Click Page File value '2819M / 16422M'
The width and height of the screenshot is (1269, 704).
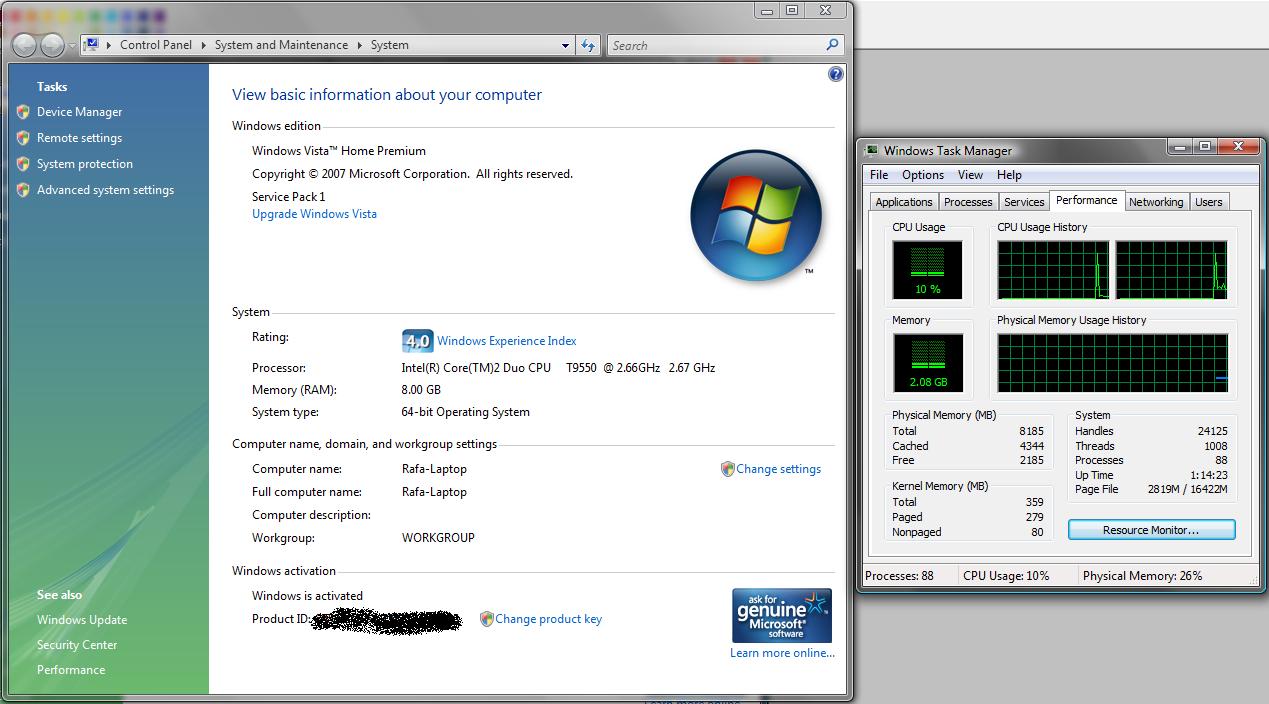pyautogui.click(x=1187, y=490)
